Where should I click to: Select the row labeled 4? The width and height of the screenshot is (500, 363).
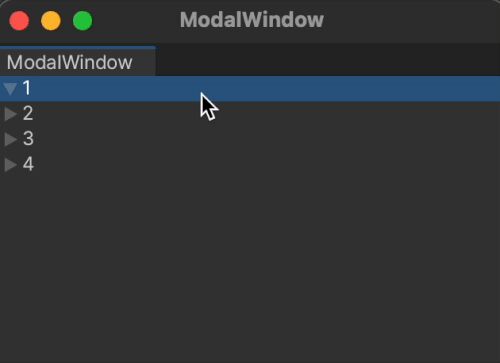250,165
